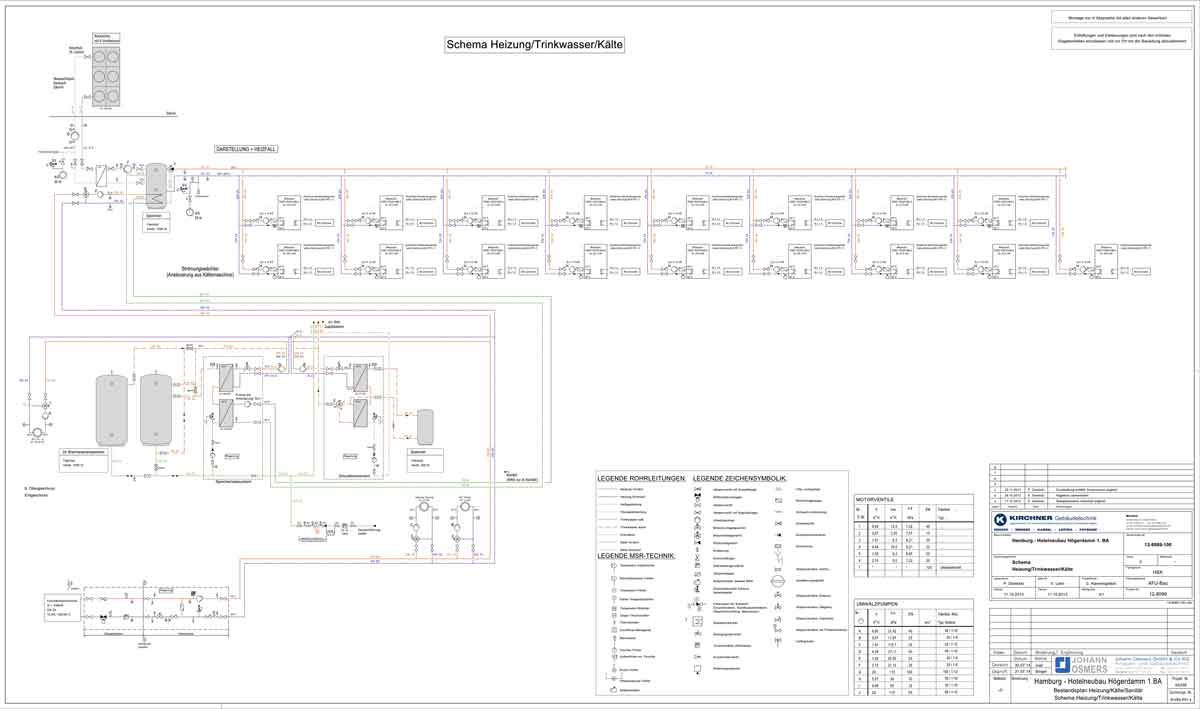1200x709 pixels.
Task: Click the Kirchner Gebäudetechnik logo icon
Action: pos(1000,520)
